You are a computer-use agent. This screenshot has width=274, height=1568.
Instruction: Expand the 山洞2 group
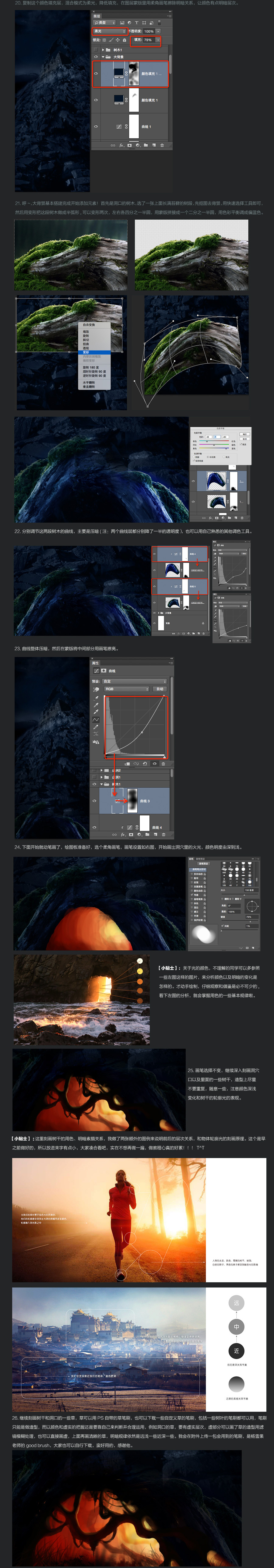coord(102,771)
